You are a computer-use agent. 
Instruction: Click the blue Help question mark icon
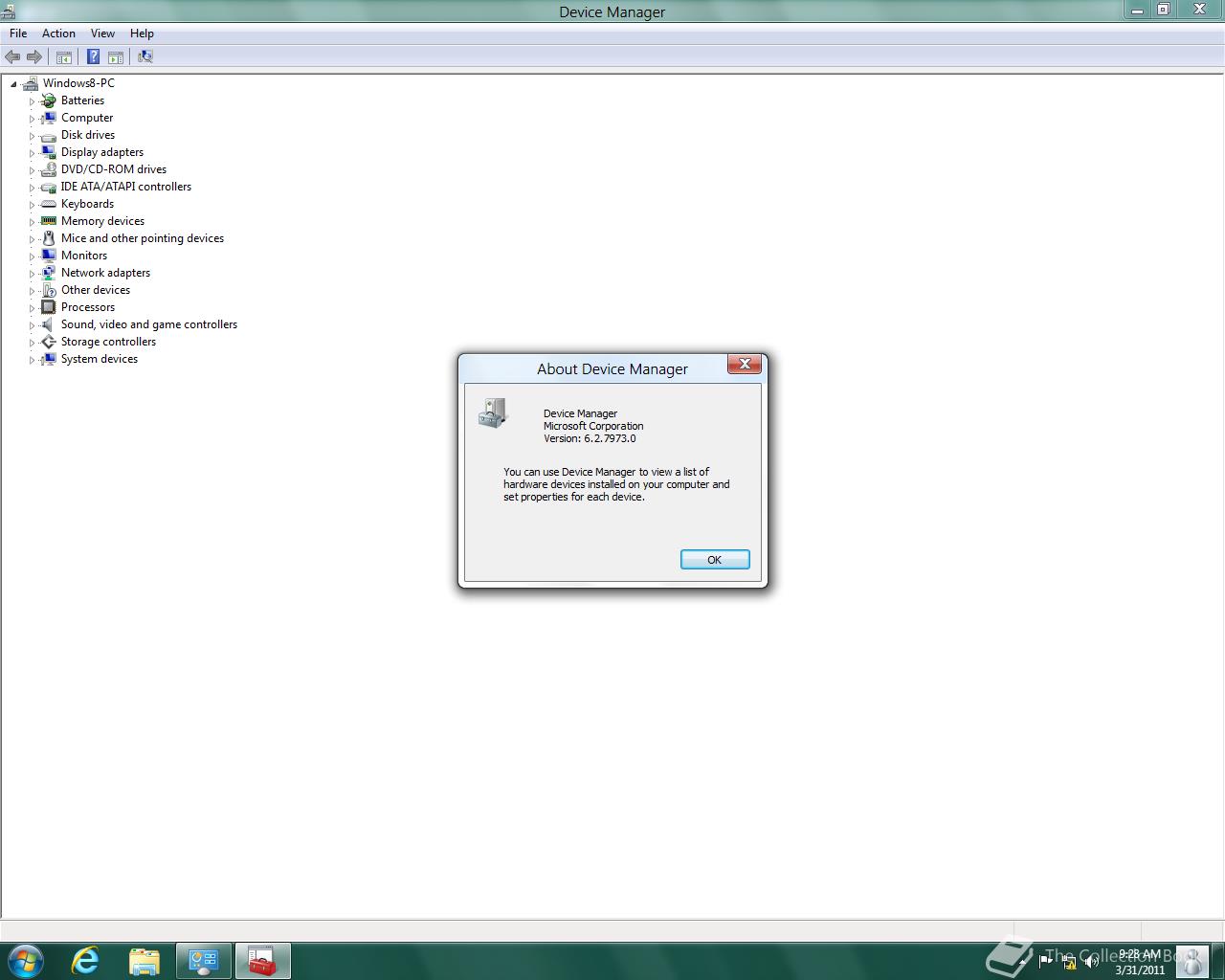tap(93, 57)
